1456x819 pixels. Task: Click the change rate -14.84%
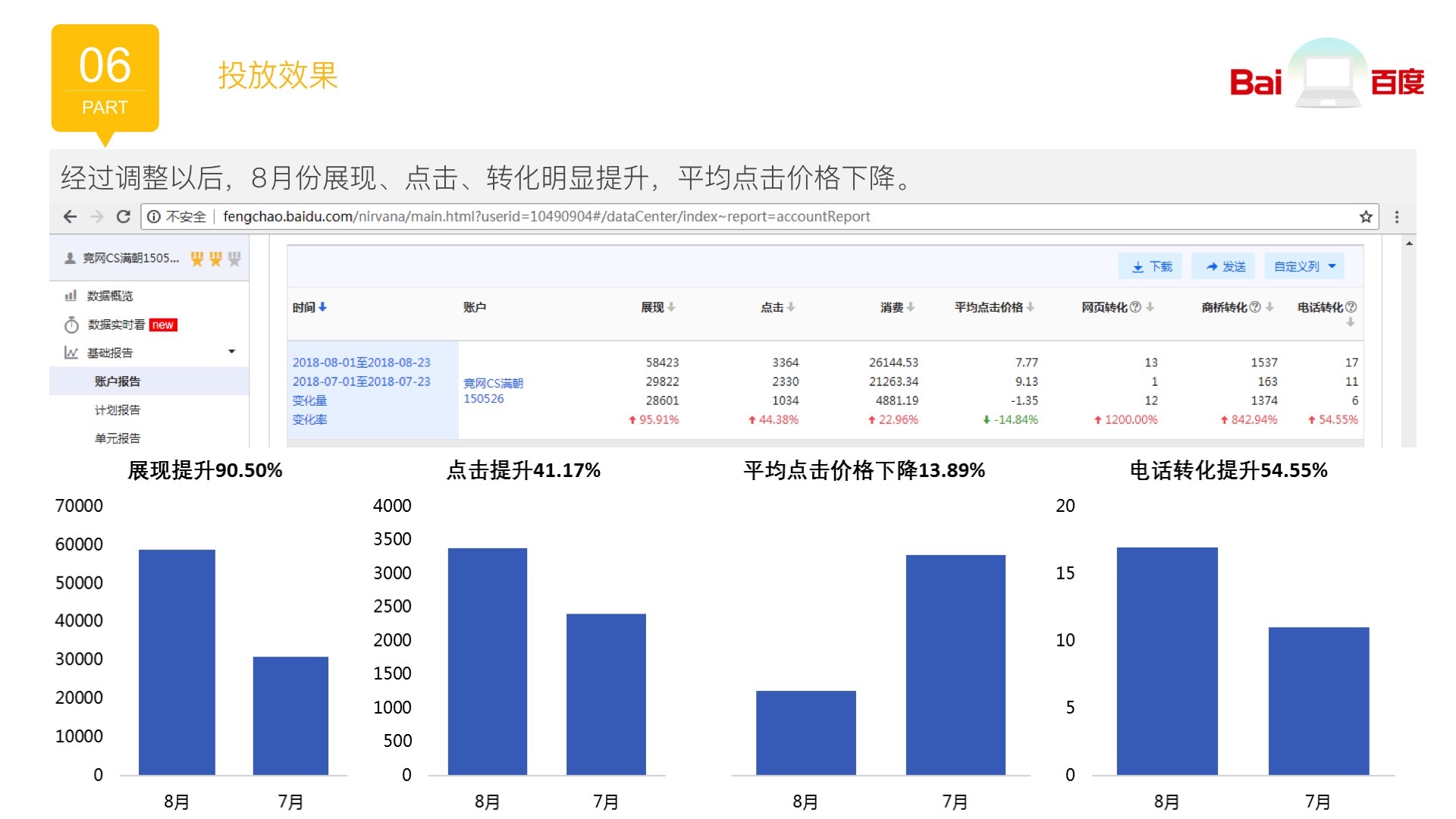(x=1010, y=419)
